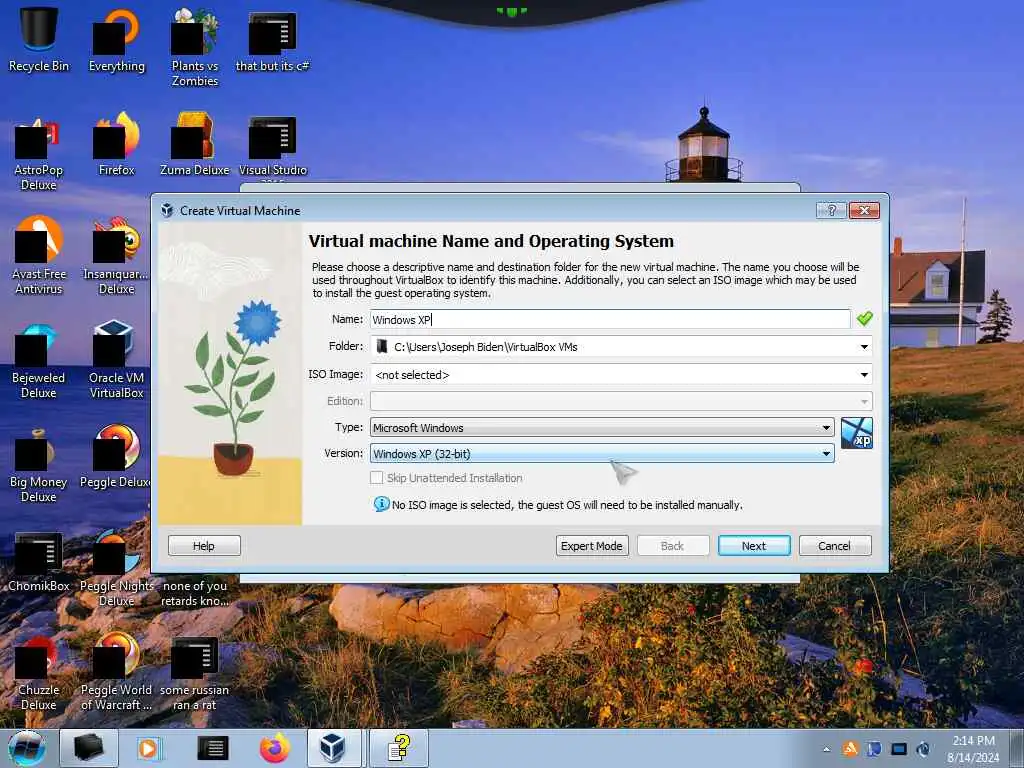The width and height of the screenshot is (1024, 768).
Task: Open the Firefox desktop shortcut
Action: (116, 145)
